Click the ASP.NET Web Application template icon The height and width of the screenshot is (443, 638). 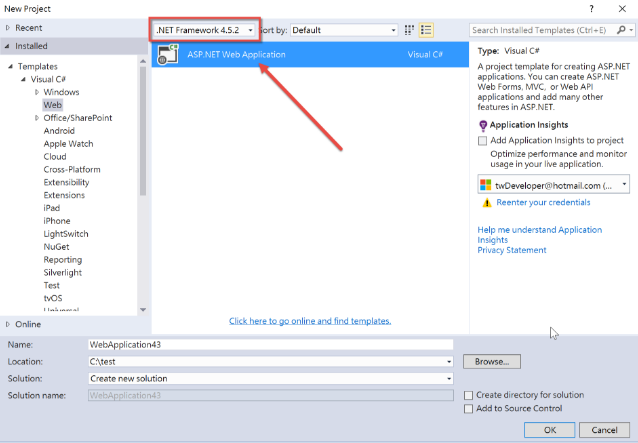tap(168, 55)
